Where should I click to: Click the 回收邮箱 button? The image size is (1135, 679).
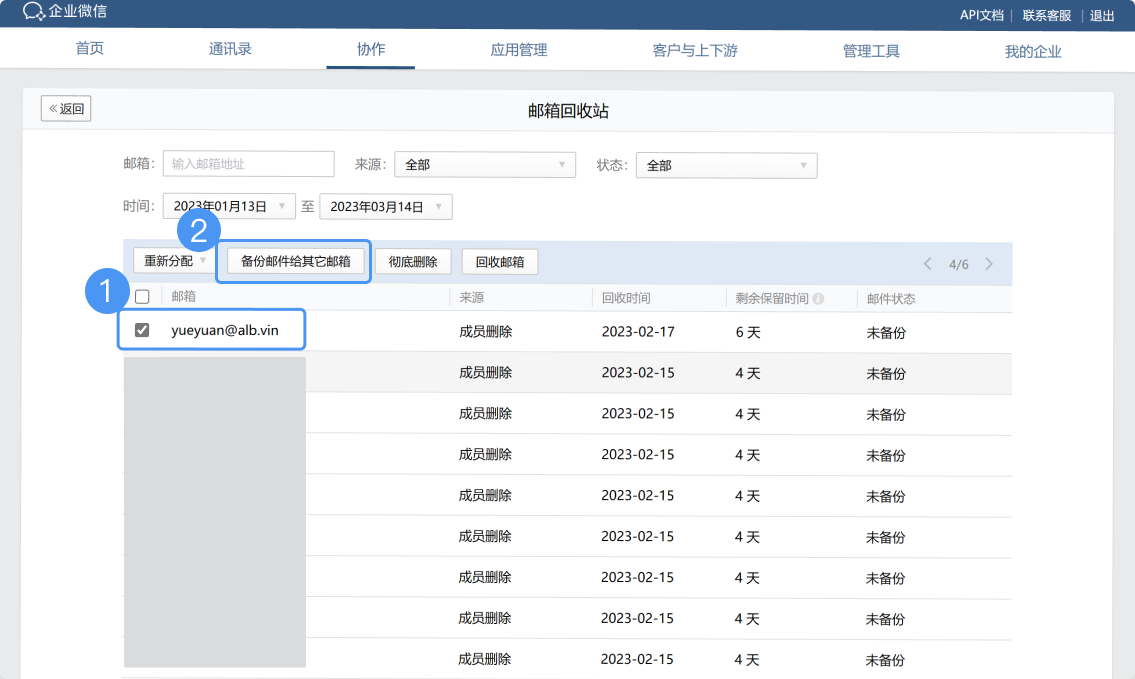click(x=501, y=261)
